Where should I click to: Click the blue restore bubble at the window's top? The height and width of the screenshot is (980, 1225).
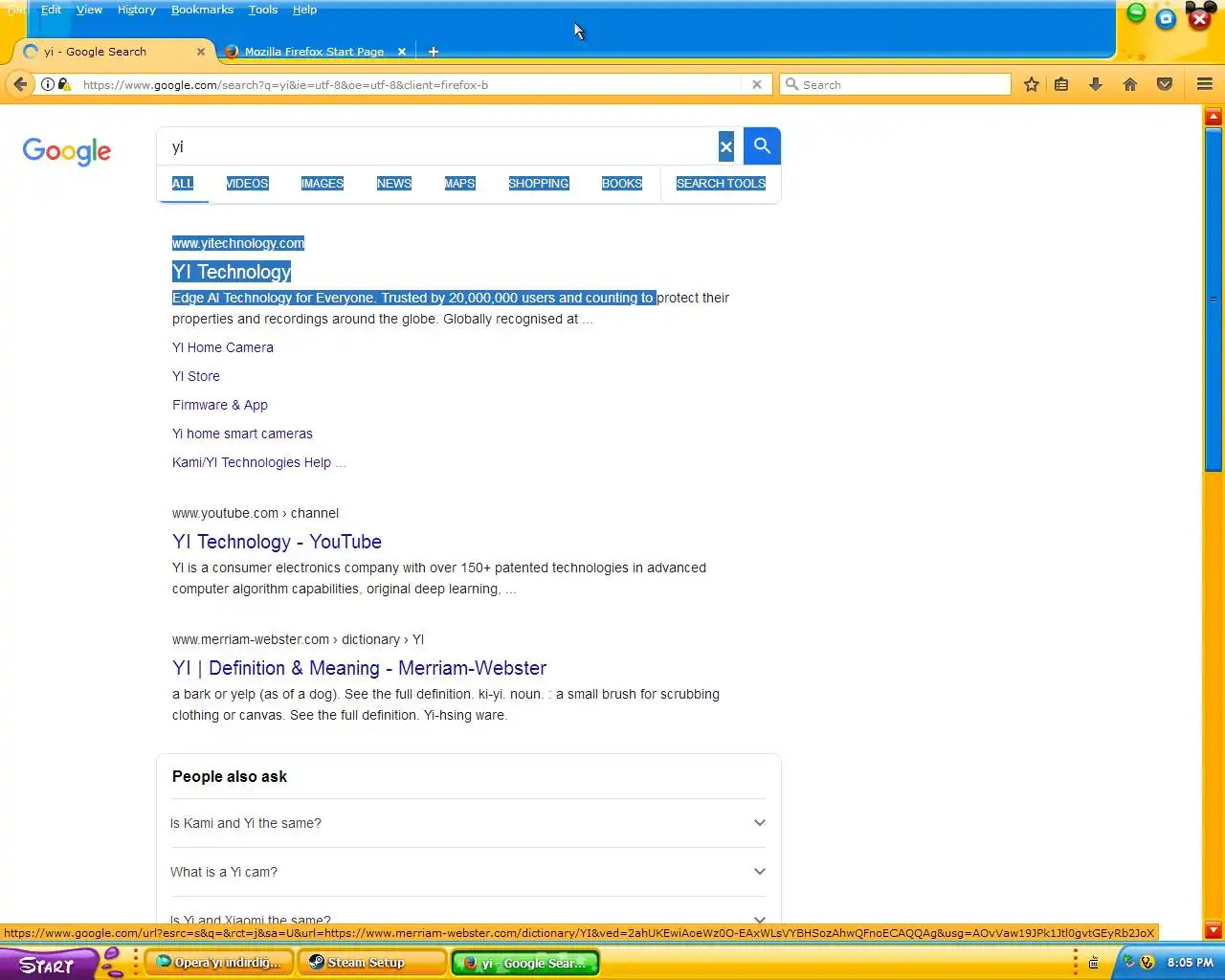pyautogui.click(x=1166, y=18)
